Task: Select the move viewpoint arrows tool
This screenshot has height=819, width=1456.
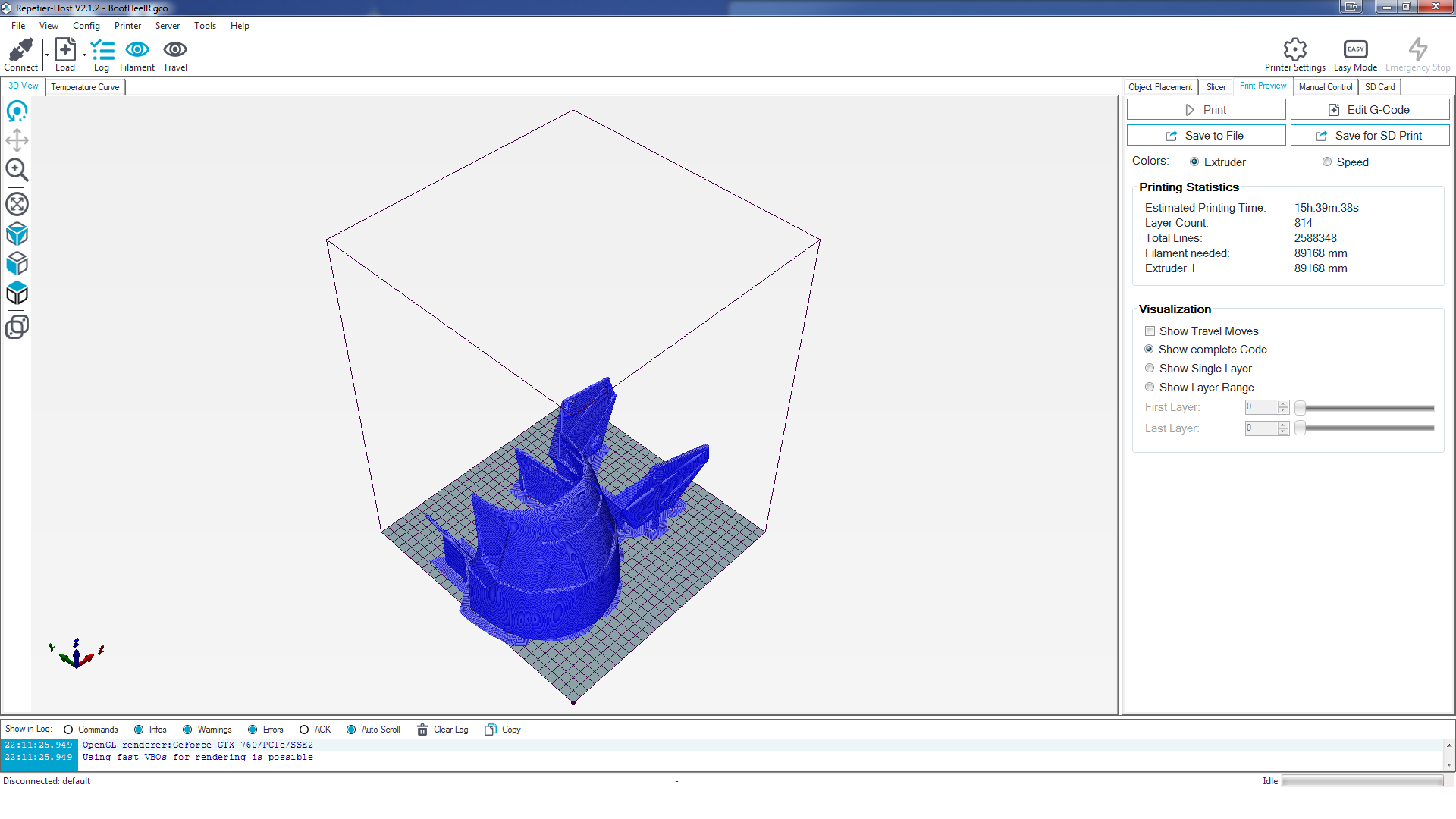Action: pos(17,140)
